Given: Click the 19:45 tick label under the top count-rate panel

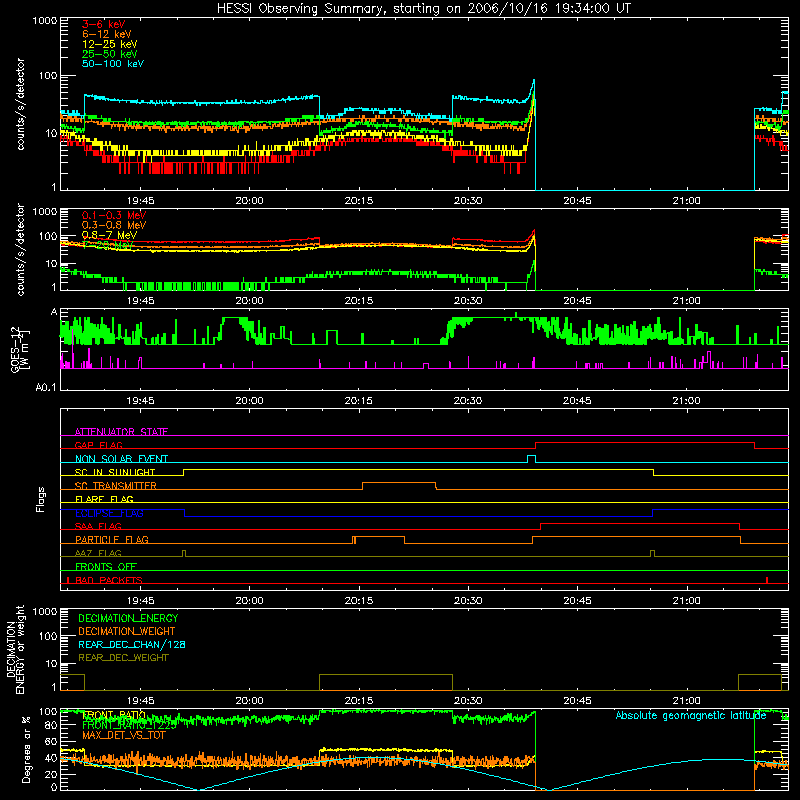Looking at the screenshot, I should [140, 201].
